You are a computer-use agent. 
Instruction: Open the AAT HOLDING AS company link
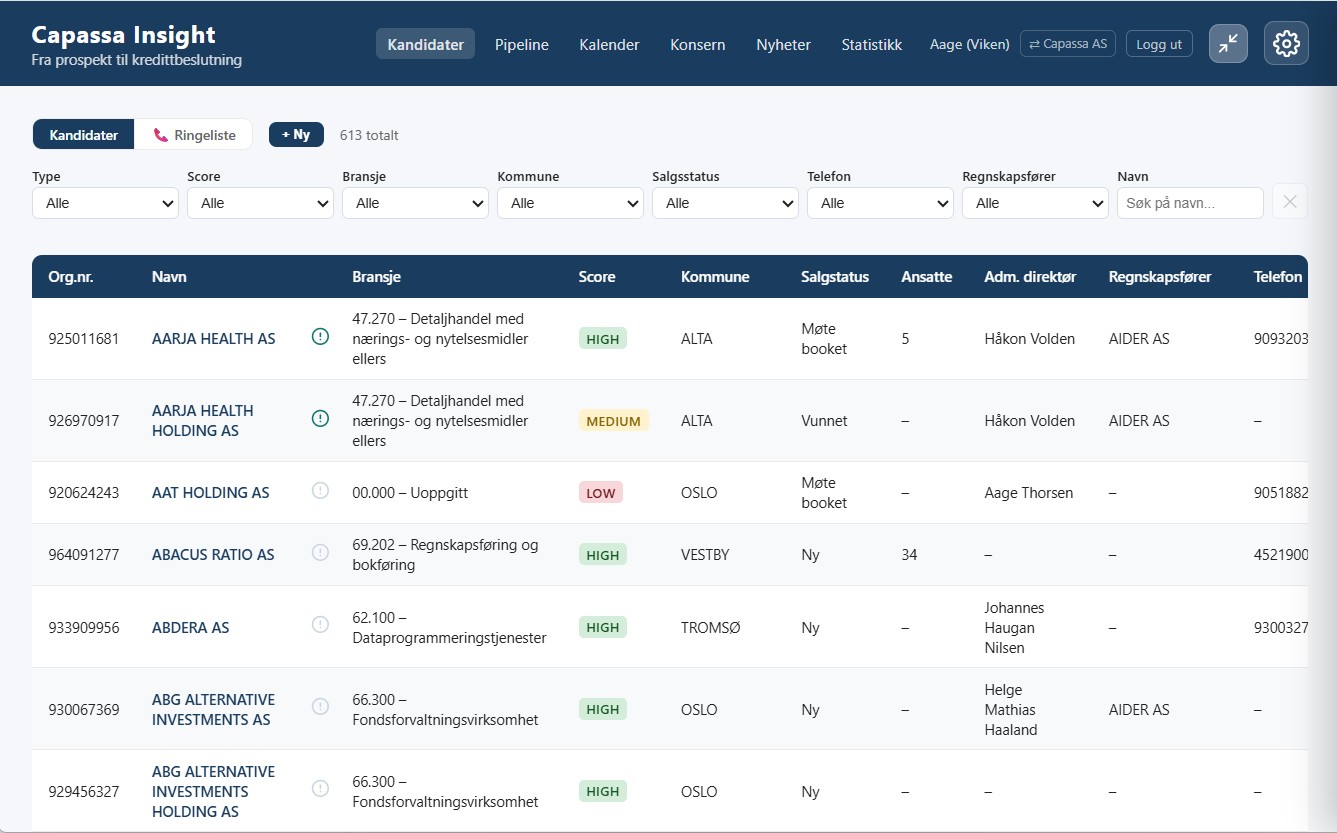point(211,493)
